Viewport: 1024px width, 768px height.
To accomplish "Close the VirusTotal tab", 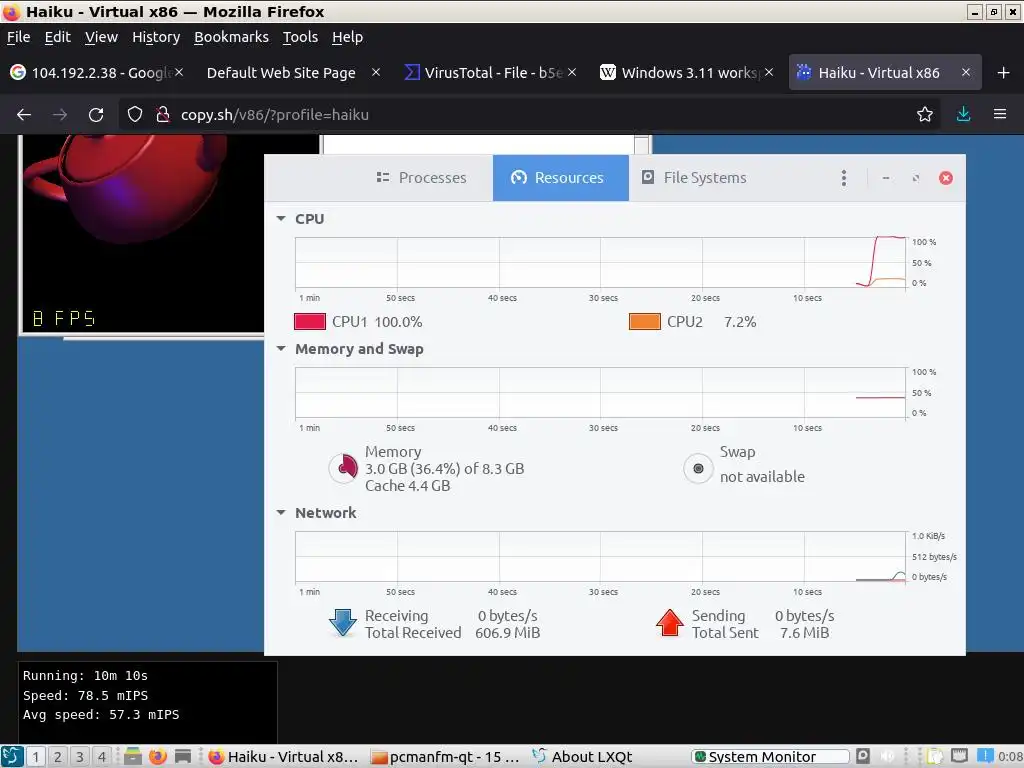I will click(572, 72).
